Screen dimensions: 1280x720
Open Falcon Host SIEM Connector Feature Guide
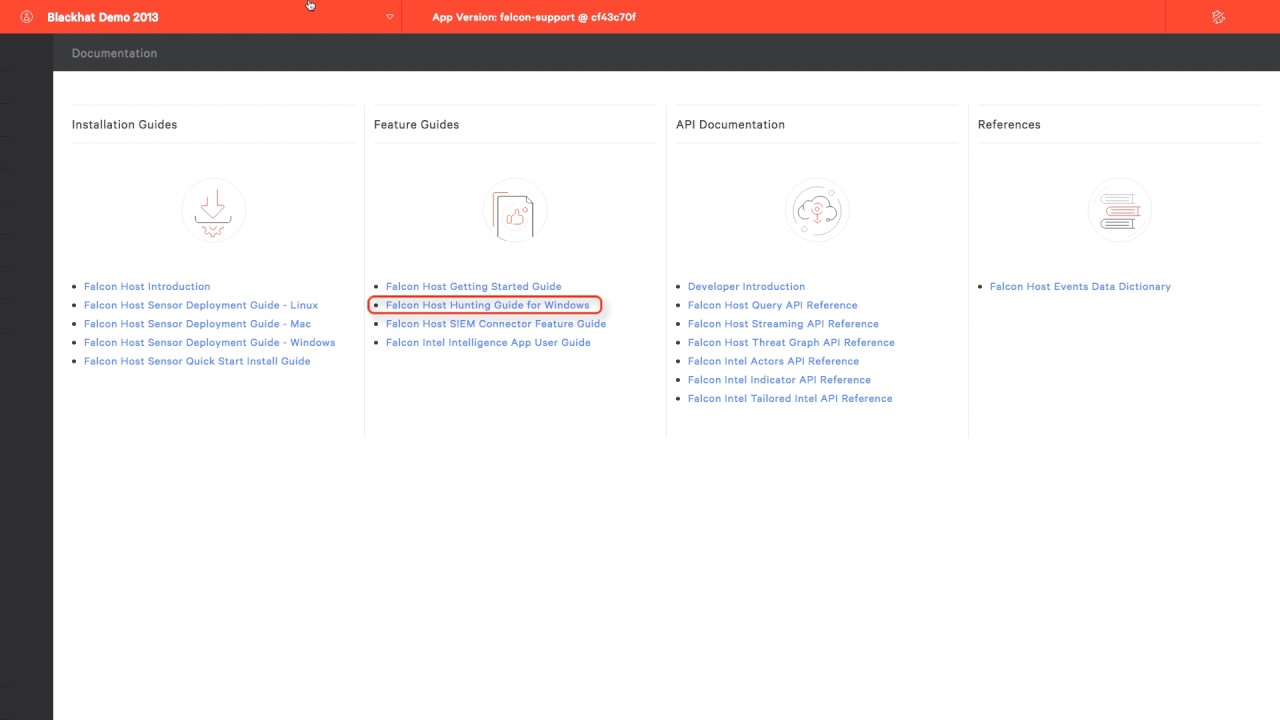click(x=496, y=324)
